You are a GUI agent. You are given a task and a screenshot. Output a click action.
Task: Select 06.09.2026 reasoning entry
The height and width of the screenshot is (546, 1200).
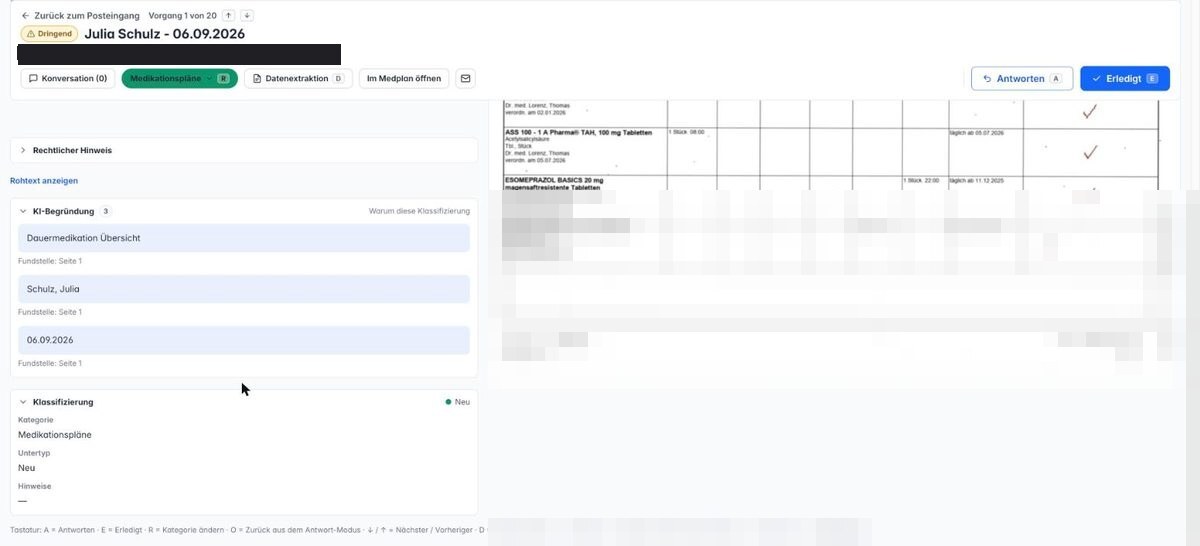pyautogui.click(x=243, y=340)
